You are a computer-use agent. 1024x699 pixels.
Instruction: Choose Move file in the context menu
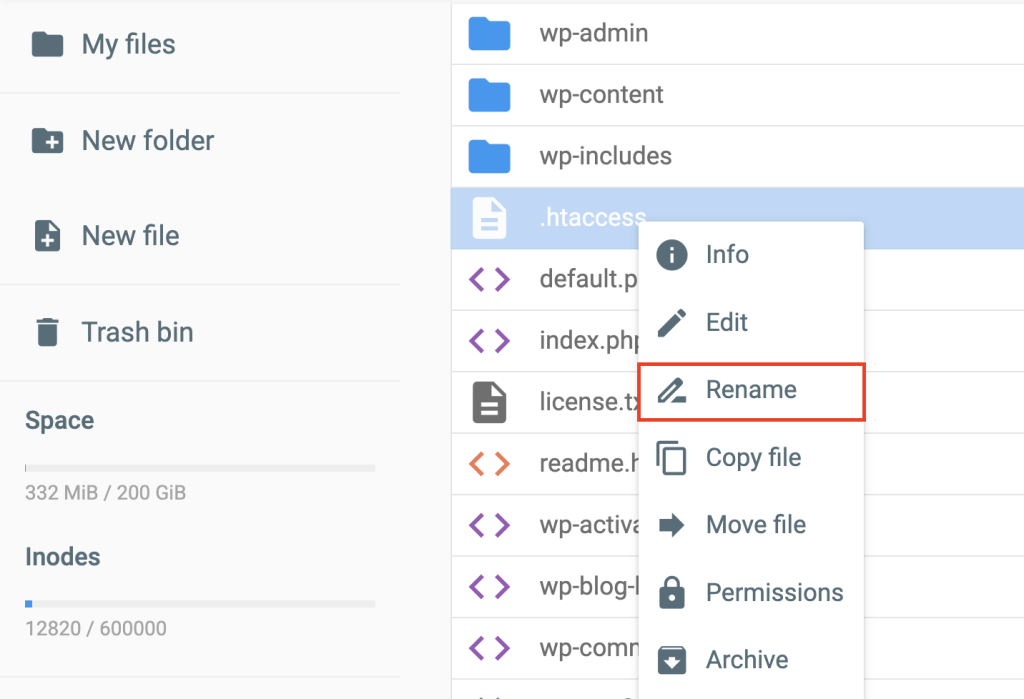coord(753,525)
